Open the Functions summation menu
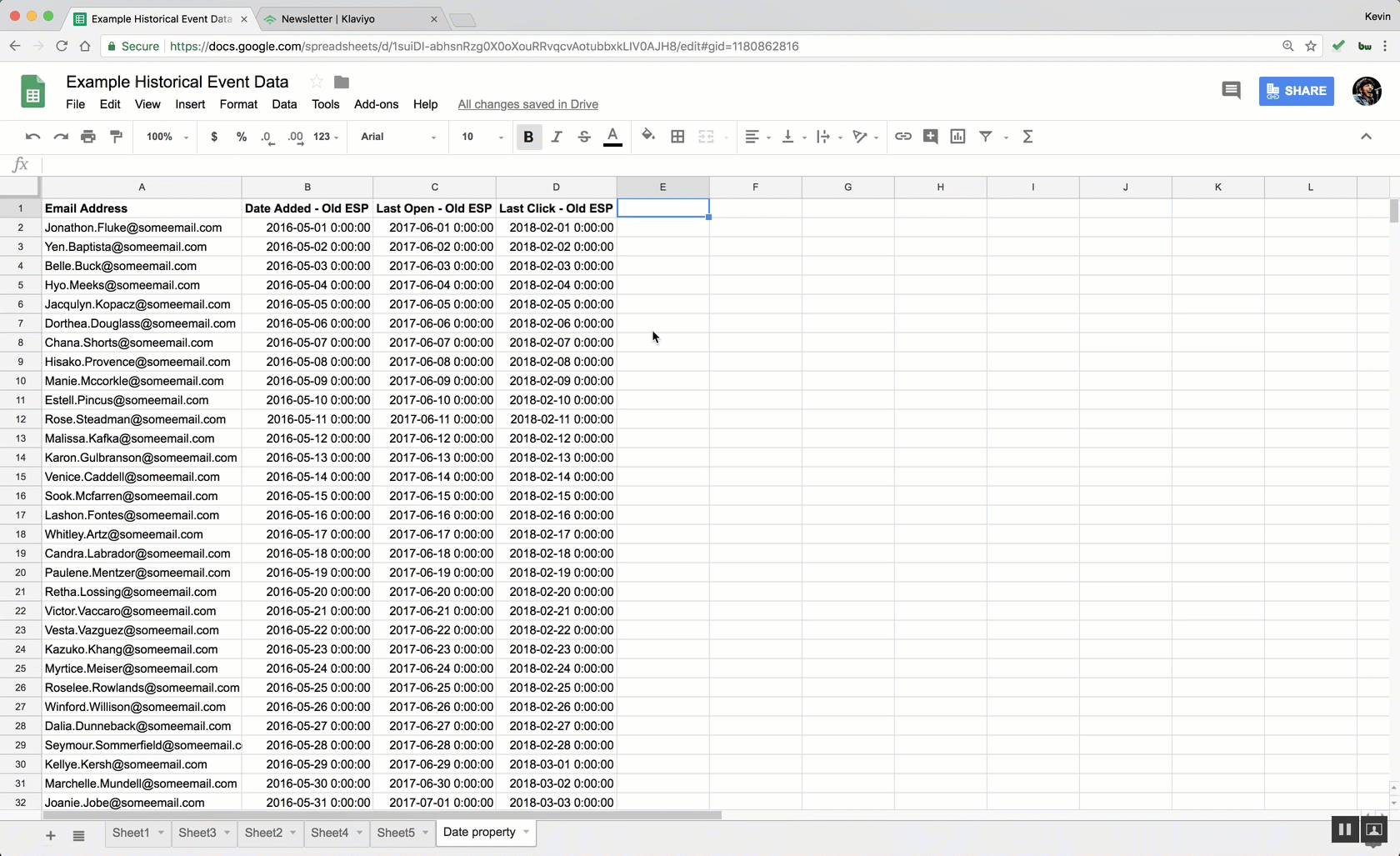The height and width of the screenshot is (856, 1400). (x=1028, y=136)
